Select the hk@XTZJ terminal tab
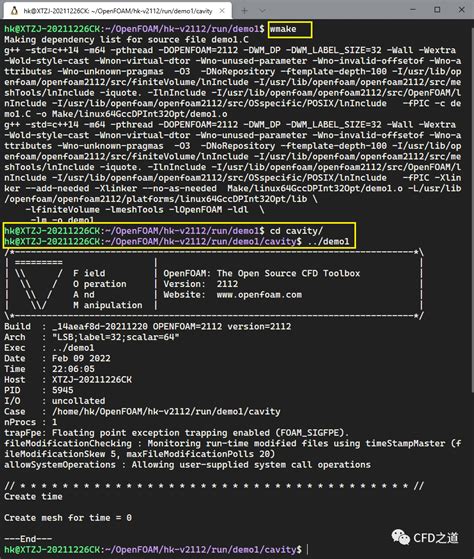Screen dimensions: 474x559 pos(118,11)
